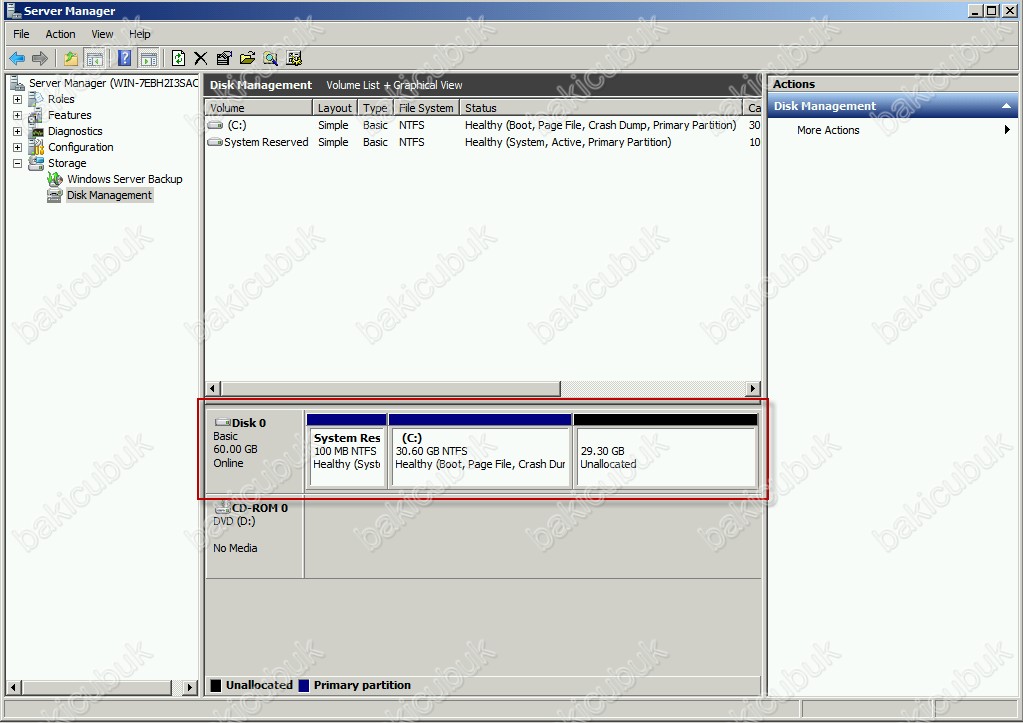This screenshot has height=723, width=1023.
Task: Select Windows Server Backup in tree
Action: [124, 180]
